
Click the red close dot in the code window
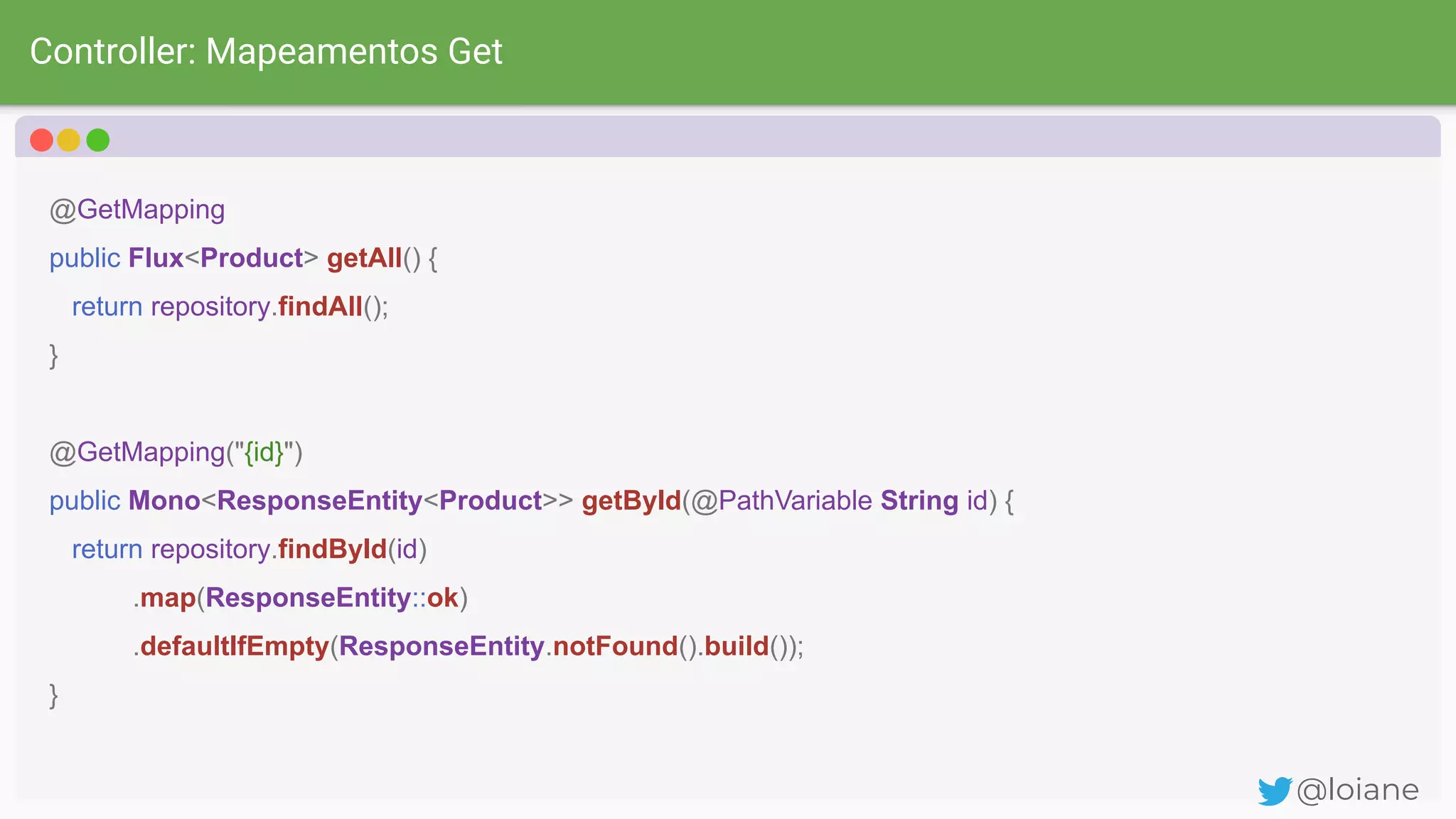point(41,140)
